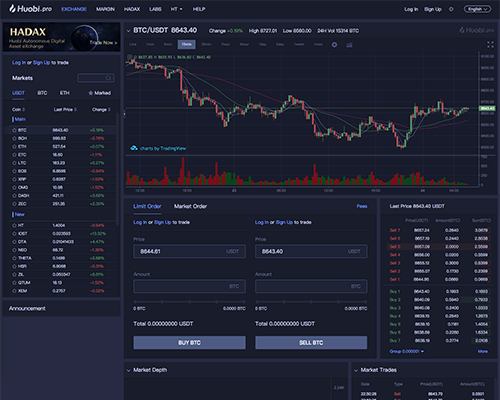The image size is (500, 400).
Task: Star the QTUM row
Action: coord(14,283)
